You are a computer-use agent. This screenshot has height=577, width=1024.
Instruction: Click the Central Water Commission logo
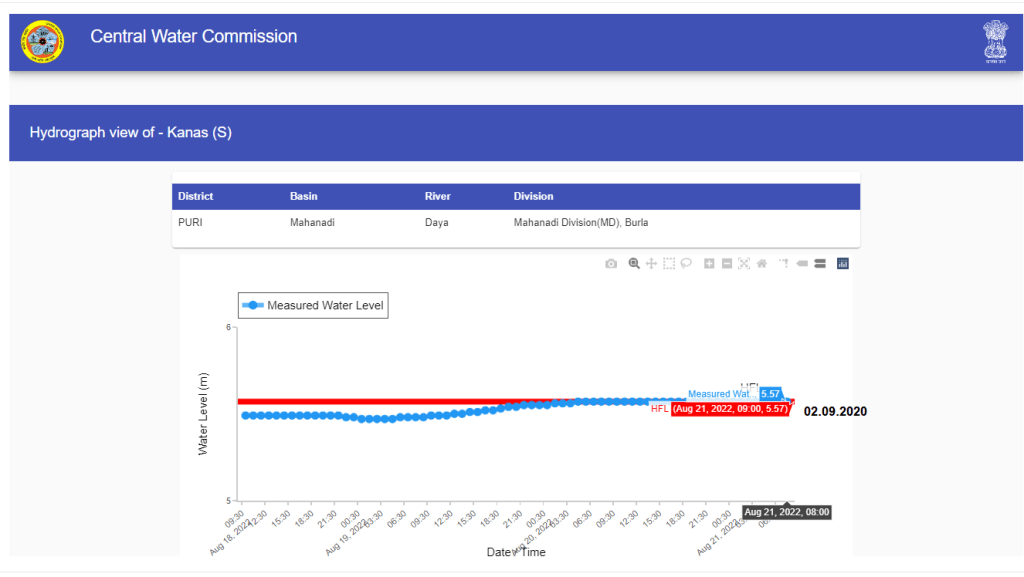point(41,42)
